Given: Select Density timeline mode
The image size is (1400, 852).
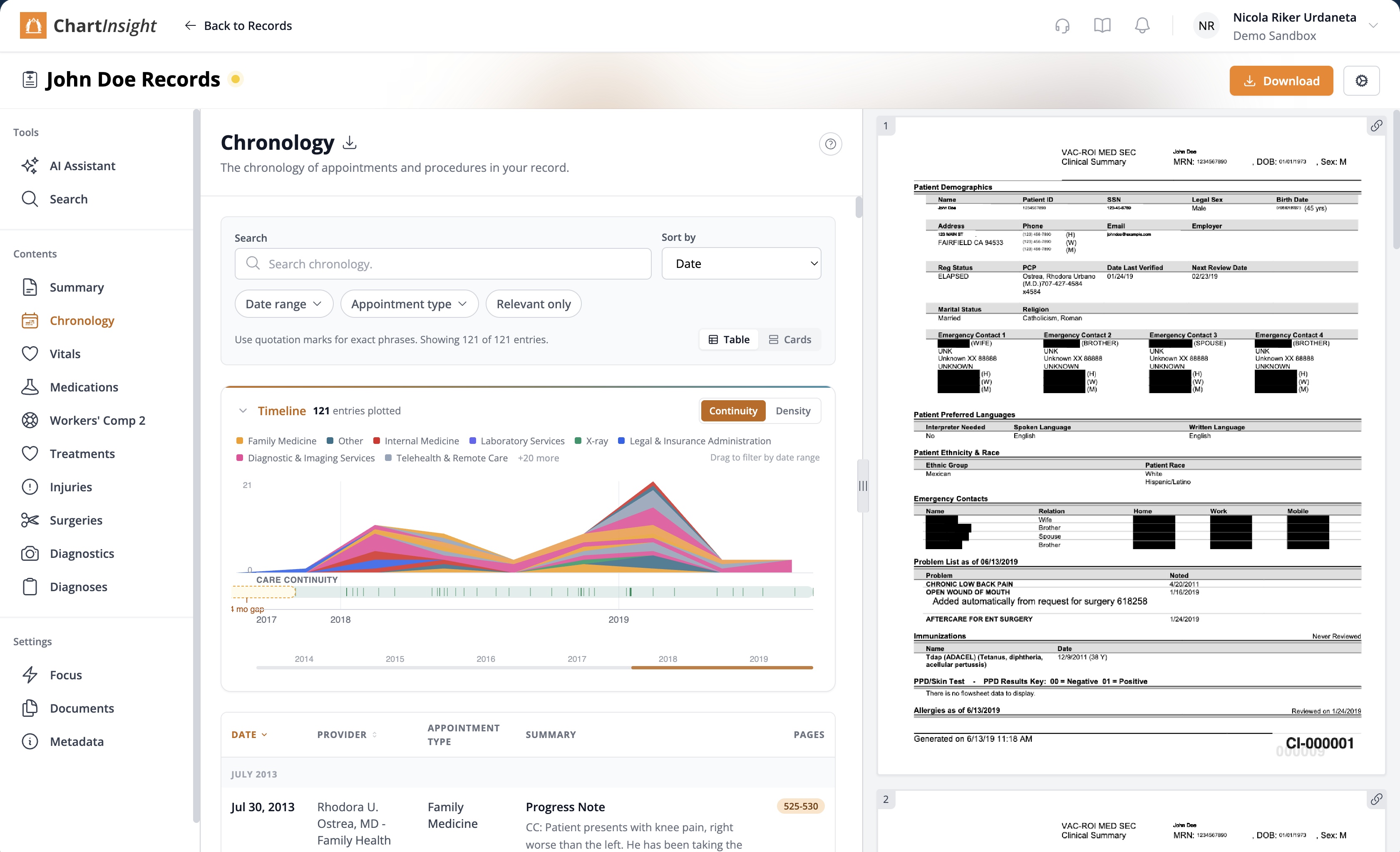Looking at the screenshot, I should [793, 411].
